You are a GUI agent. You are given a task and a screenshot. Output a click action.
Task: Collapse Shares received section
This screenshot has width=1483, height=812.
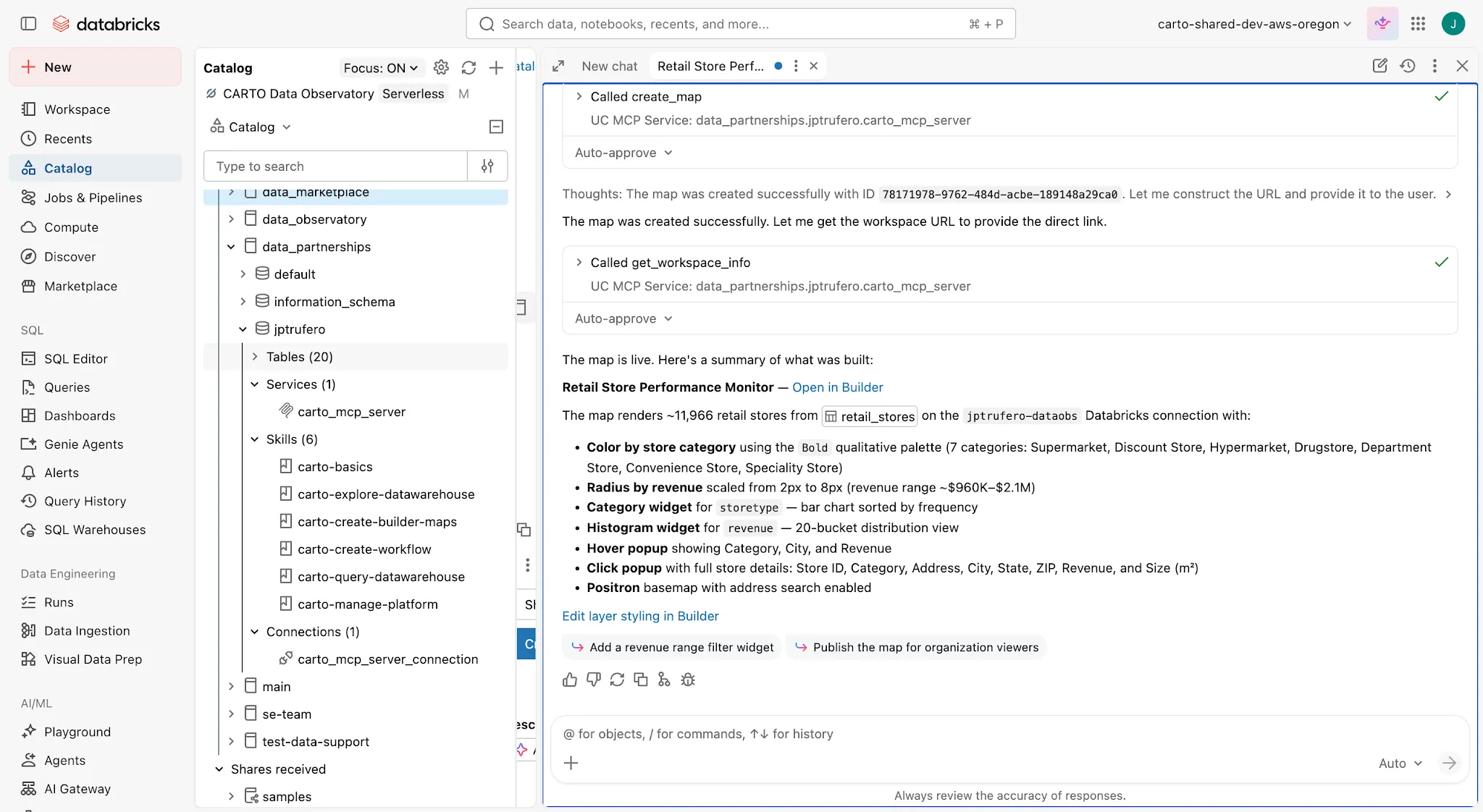[x=219, y=769]
